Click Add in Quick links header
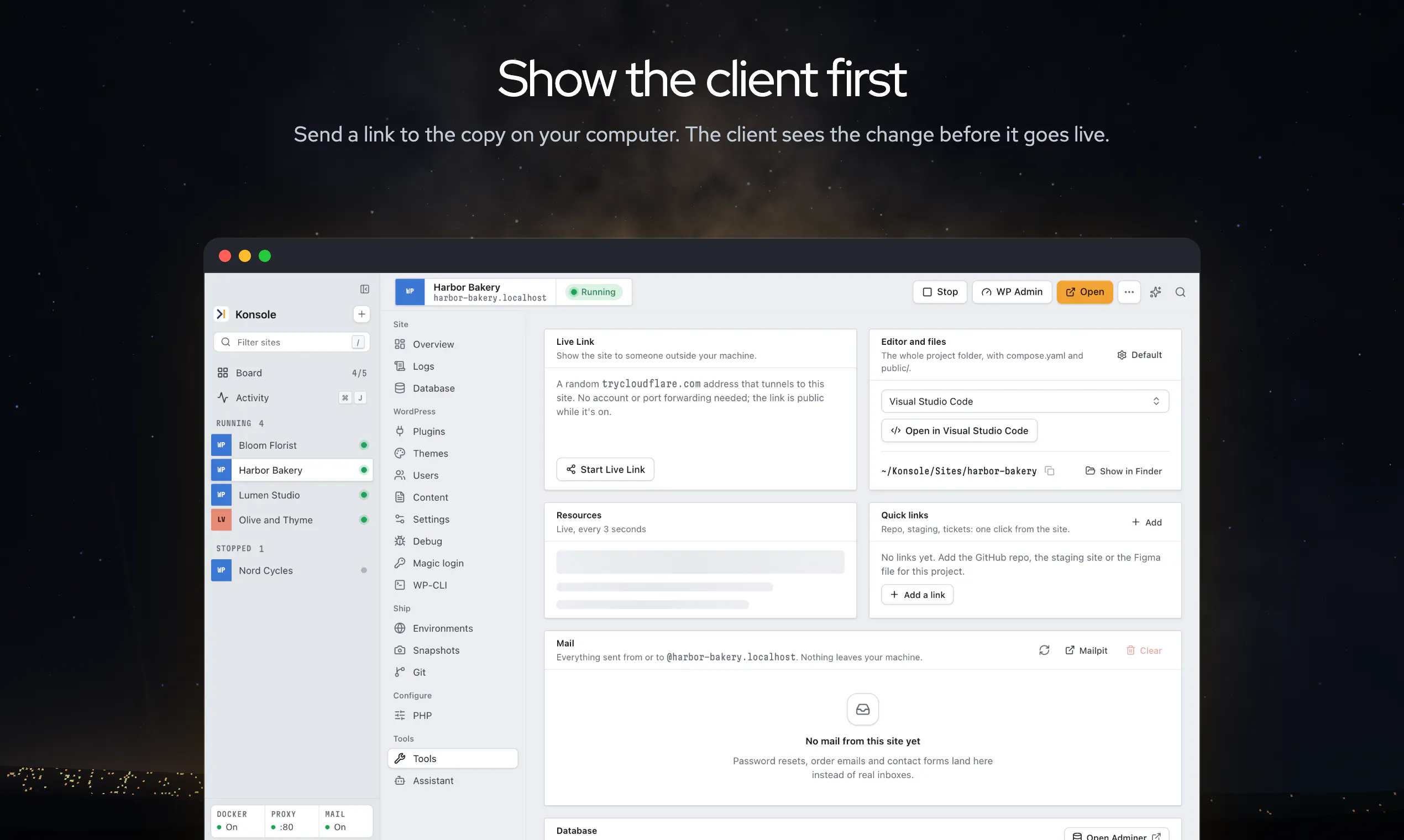Viewport: 1404px width, 840px height. [x=1146, y=522]
